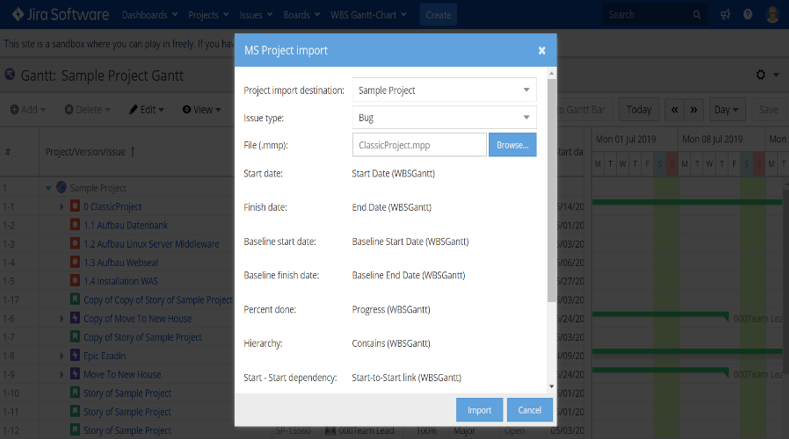Sort by Project/Version/Issue column arrow
Image resolution: width=789 pixels, height=439 pixels.
pos(133,152)
